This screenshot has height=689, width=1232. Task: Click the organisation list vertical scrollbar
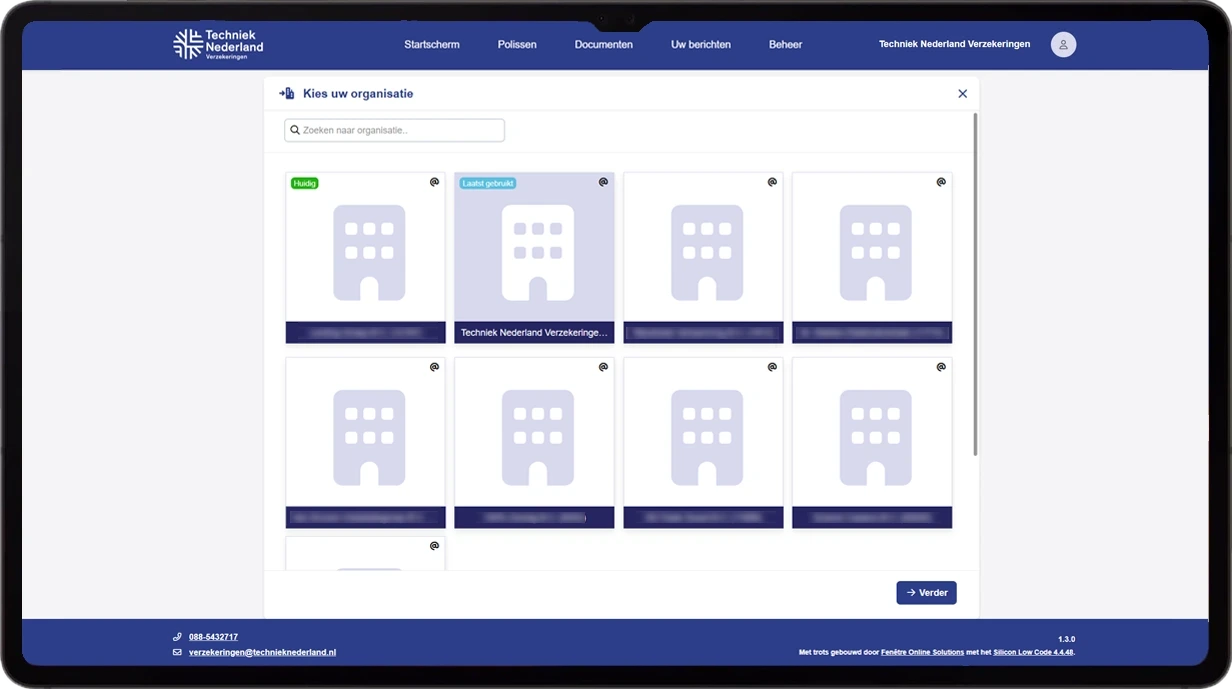pos(975,285)
